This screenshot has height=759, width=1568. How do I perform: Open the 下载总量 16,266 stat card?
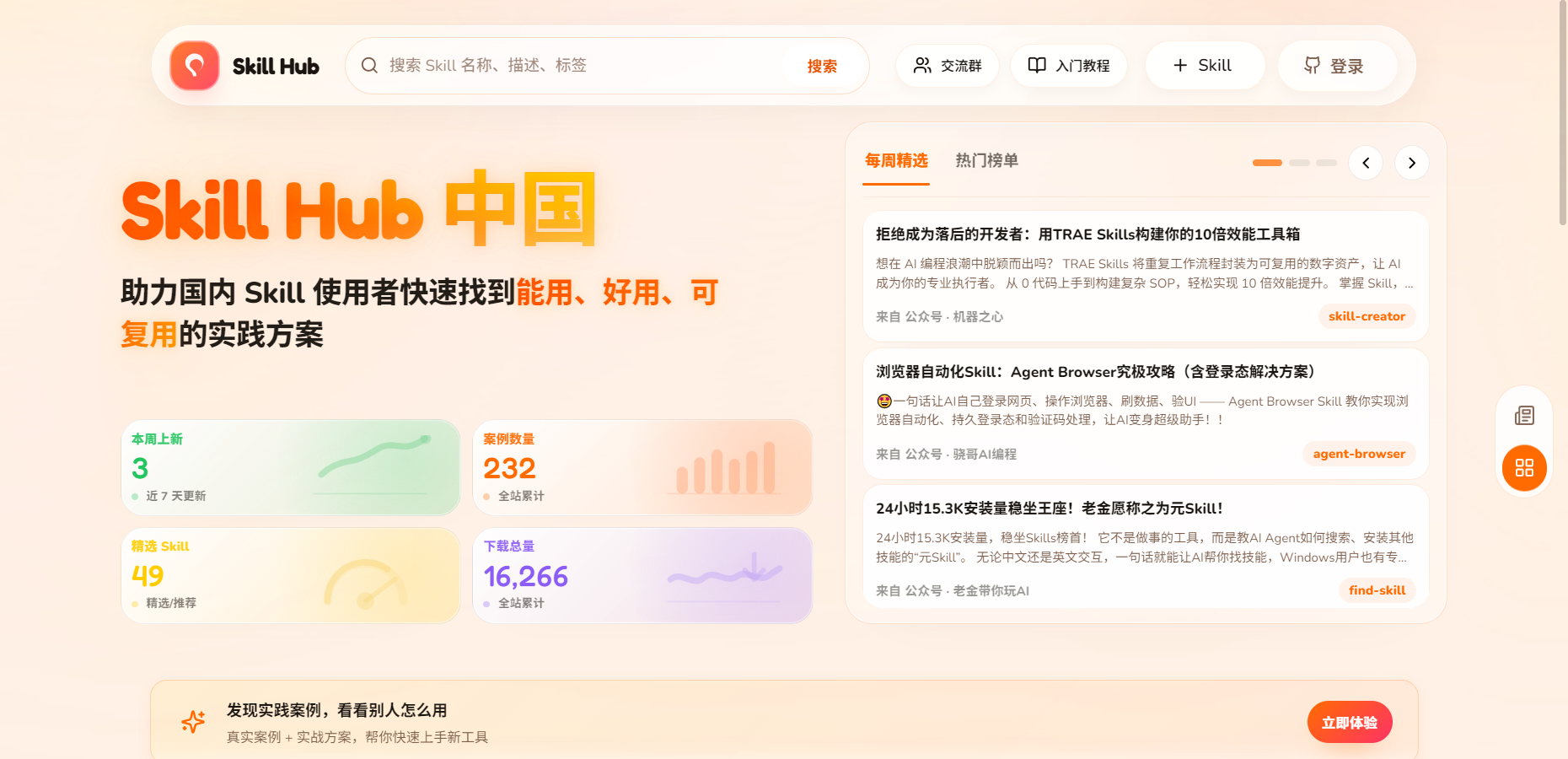pyautogui.click(x=642, y=575)
